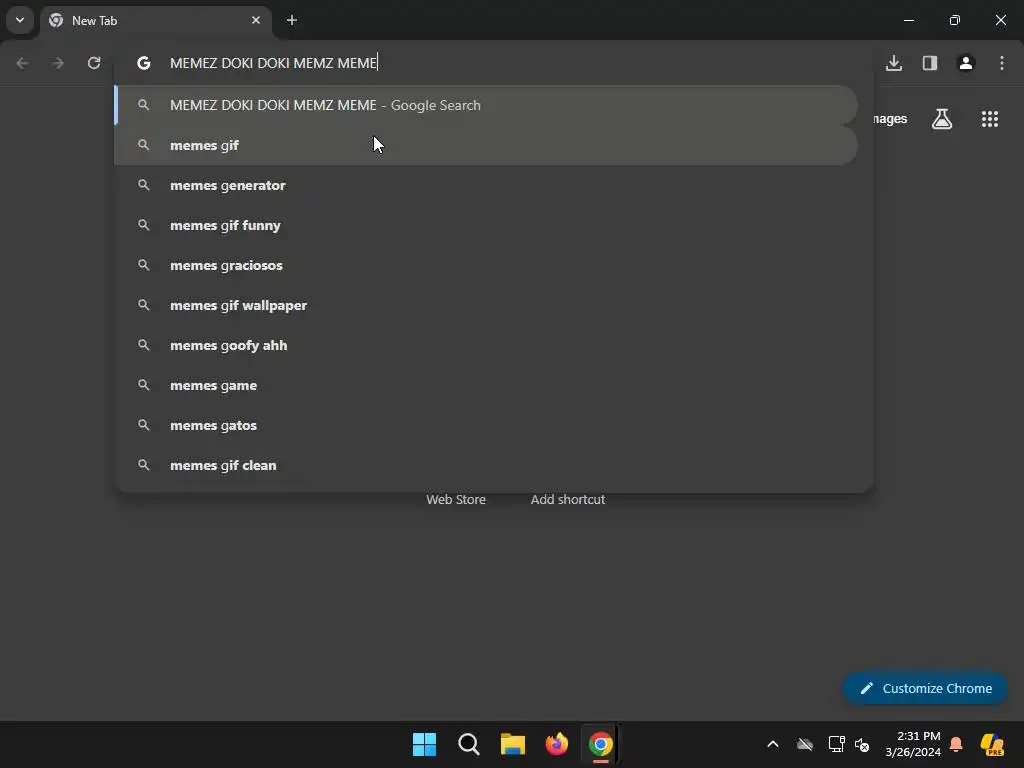Image resolution: width=1024 pixels, height=768 pixels.
Task: Restore down the Chrome window
Action: click(955, 20)
